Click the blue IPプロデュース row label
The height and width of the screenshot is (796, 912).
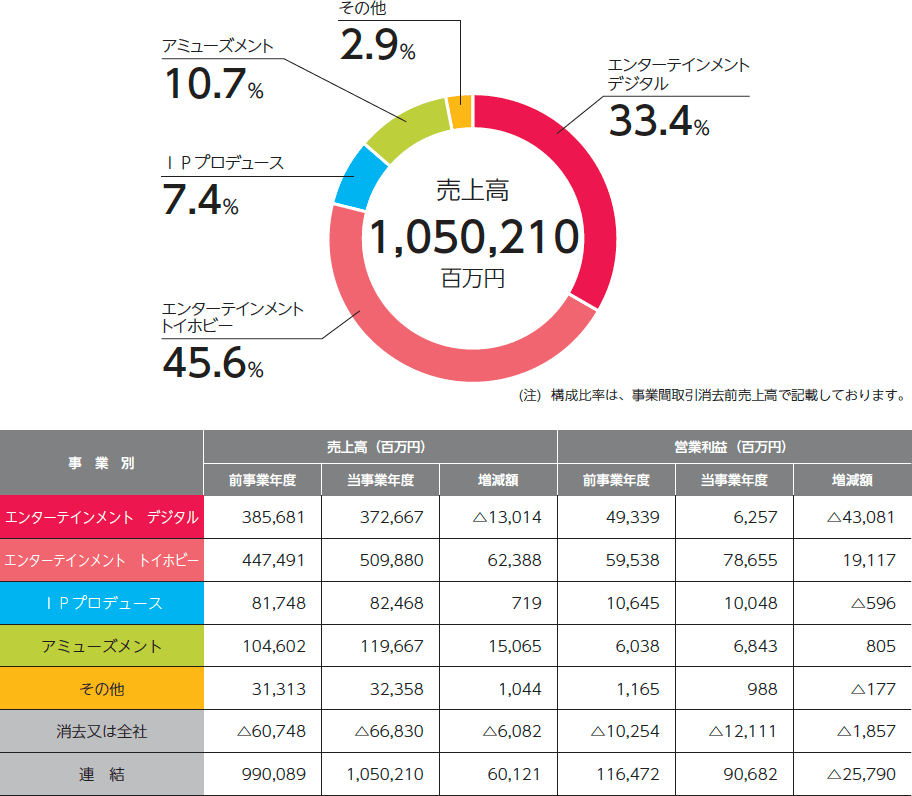point(102,603)
